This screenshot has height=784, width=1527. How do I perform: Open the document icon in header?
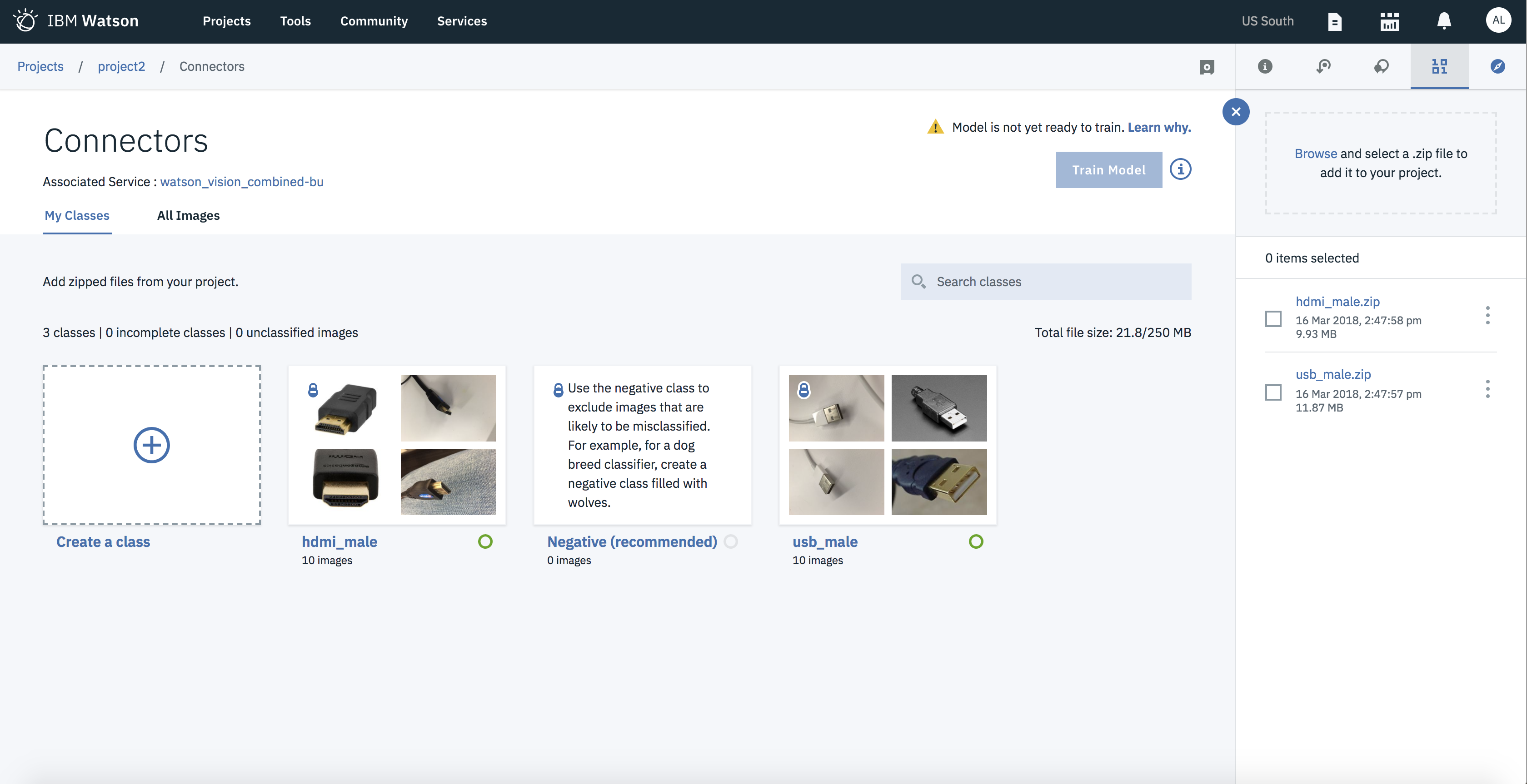pos(1334,22)
